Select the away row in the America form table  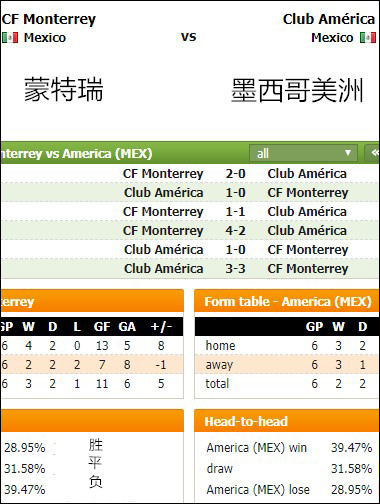287,365
